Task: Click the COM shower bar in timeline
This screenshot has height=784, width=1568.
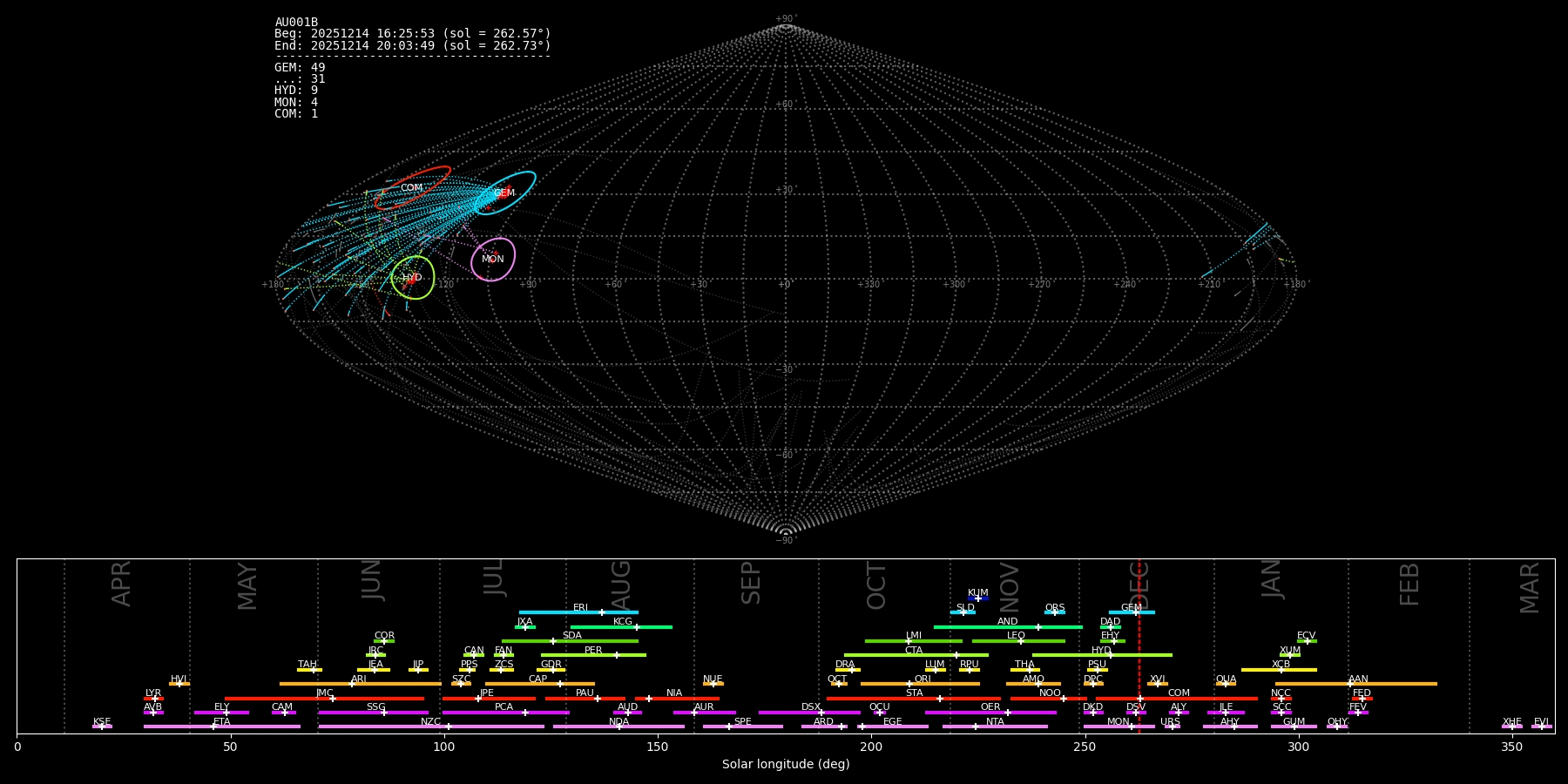Action: tap(1177, 698)
